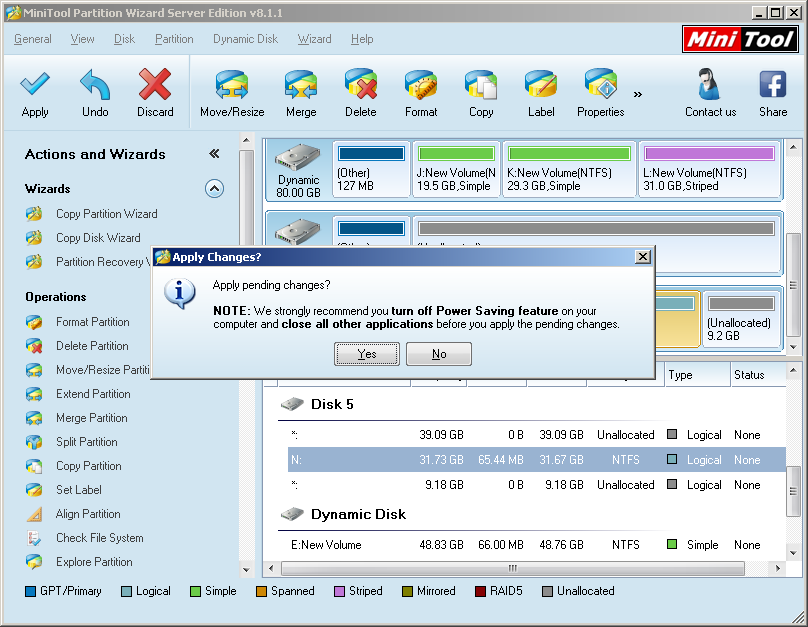Click Yes in Apply Changes dialog
The height and width of the screenshot is (627, 808).
coord(366,353)
